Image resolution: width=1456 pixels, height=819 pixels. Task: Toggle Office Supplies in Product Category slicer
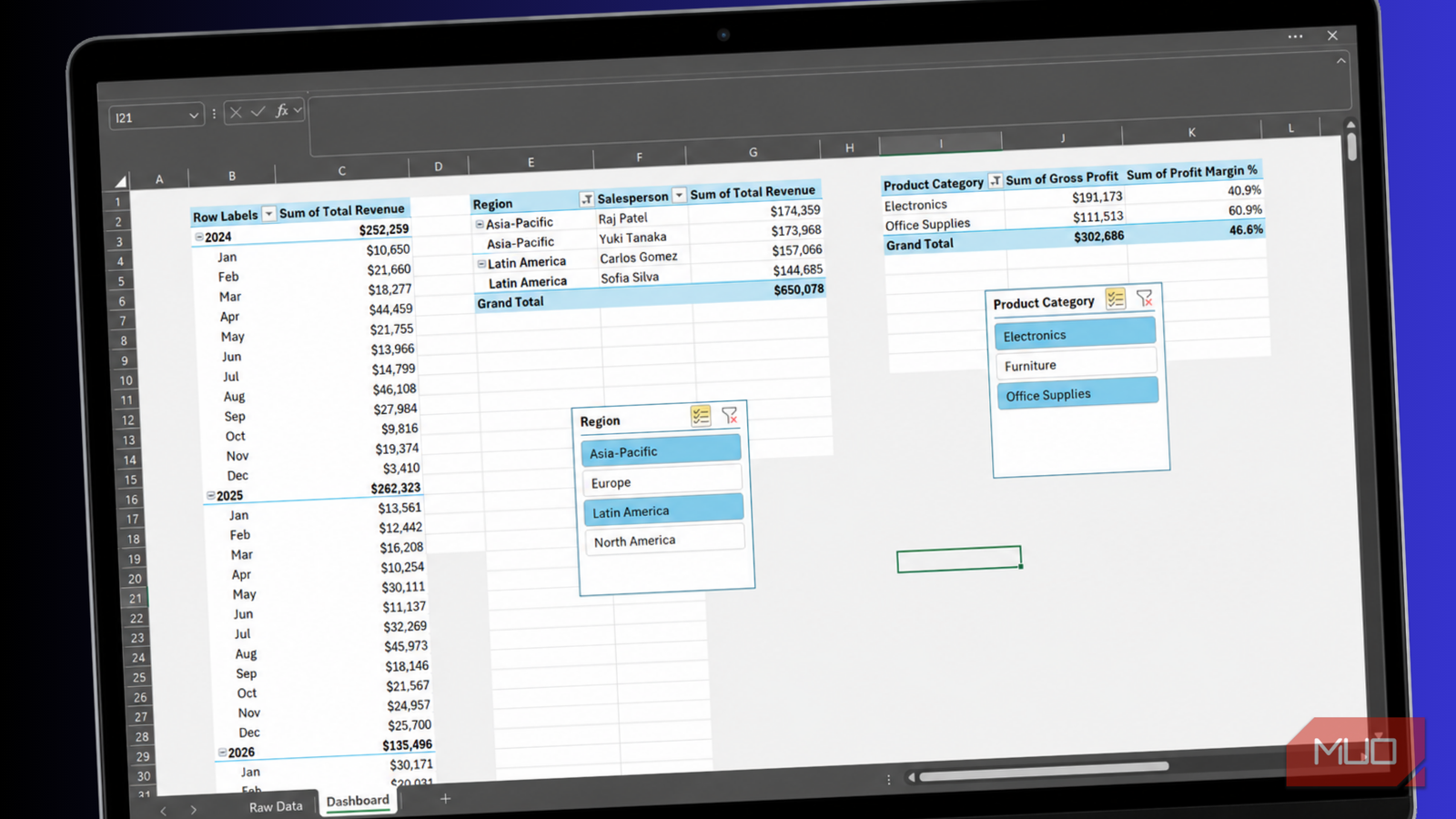tap(1078, 393)
